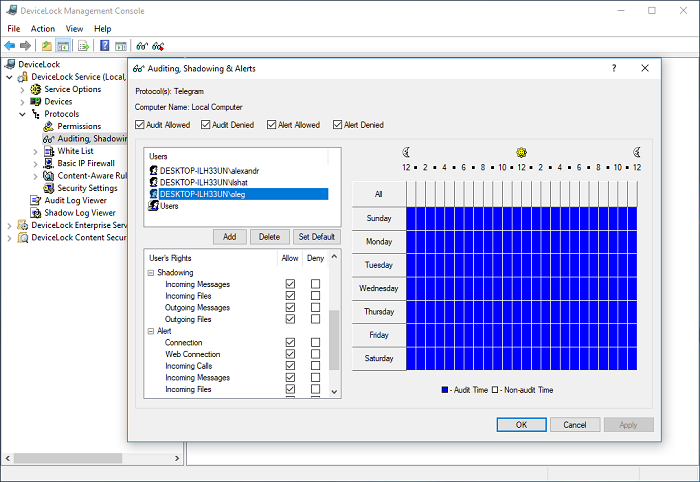Collapse the Shadowing rights group
Image resolution: width=700 pixels, height=482 pixels.
coord(151,273)
